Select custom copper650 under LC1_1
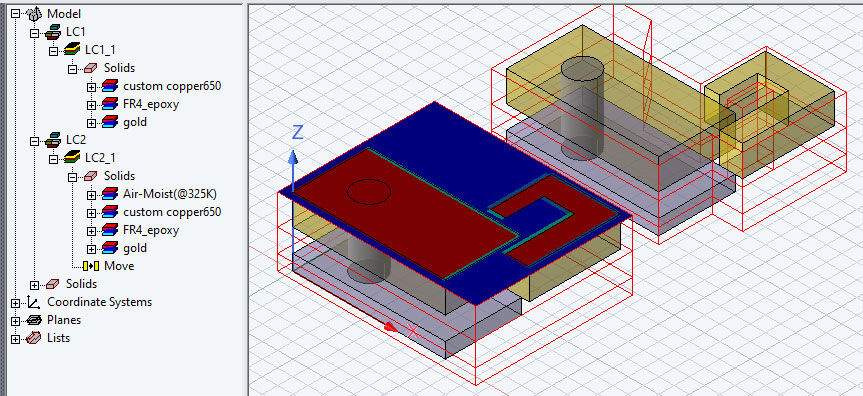The width and height of the screenshot is (863, 396). [172, 86]
